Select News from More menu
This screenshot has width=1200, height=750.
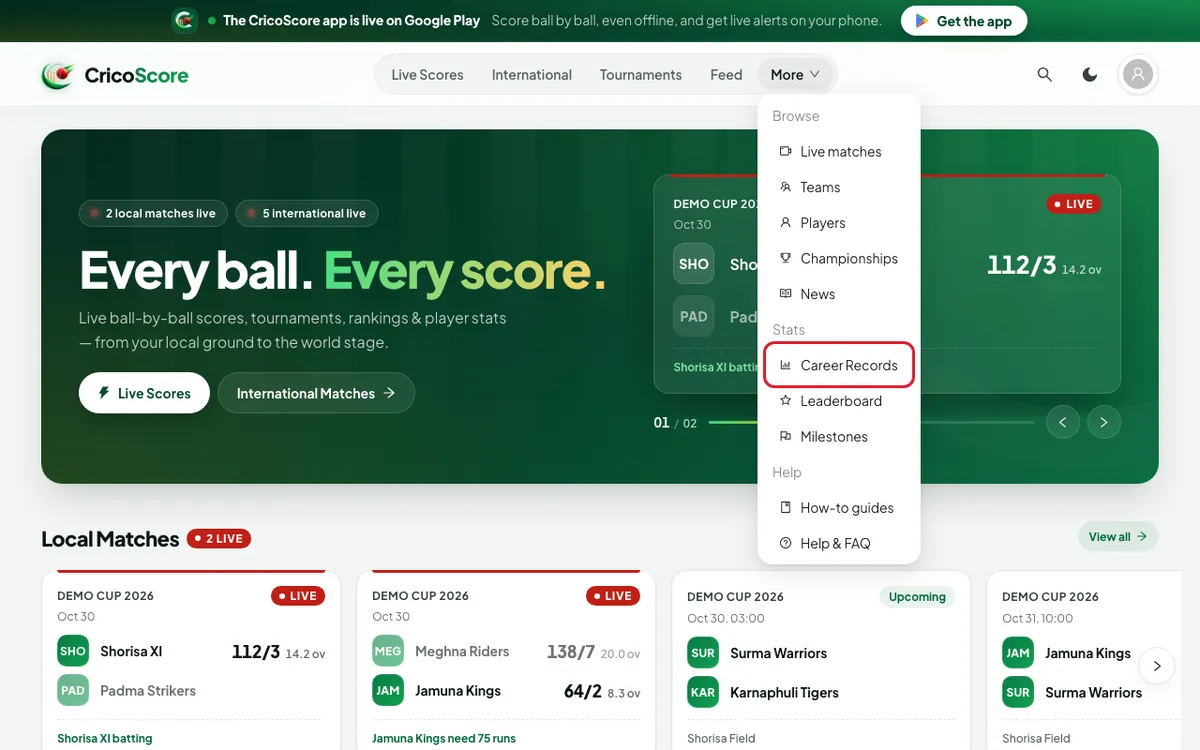[x=839, y=294]
